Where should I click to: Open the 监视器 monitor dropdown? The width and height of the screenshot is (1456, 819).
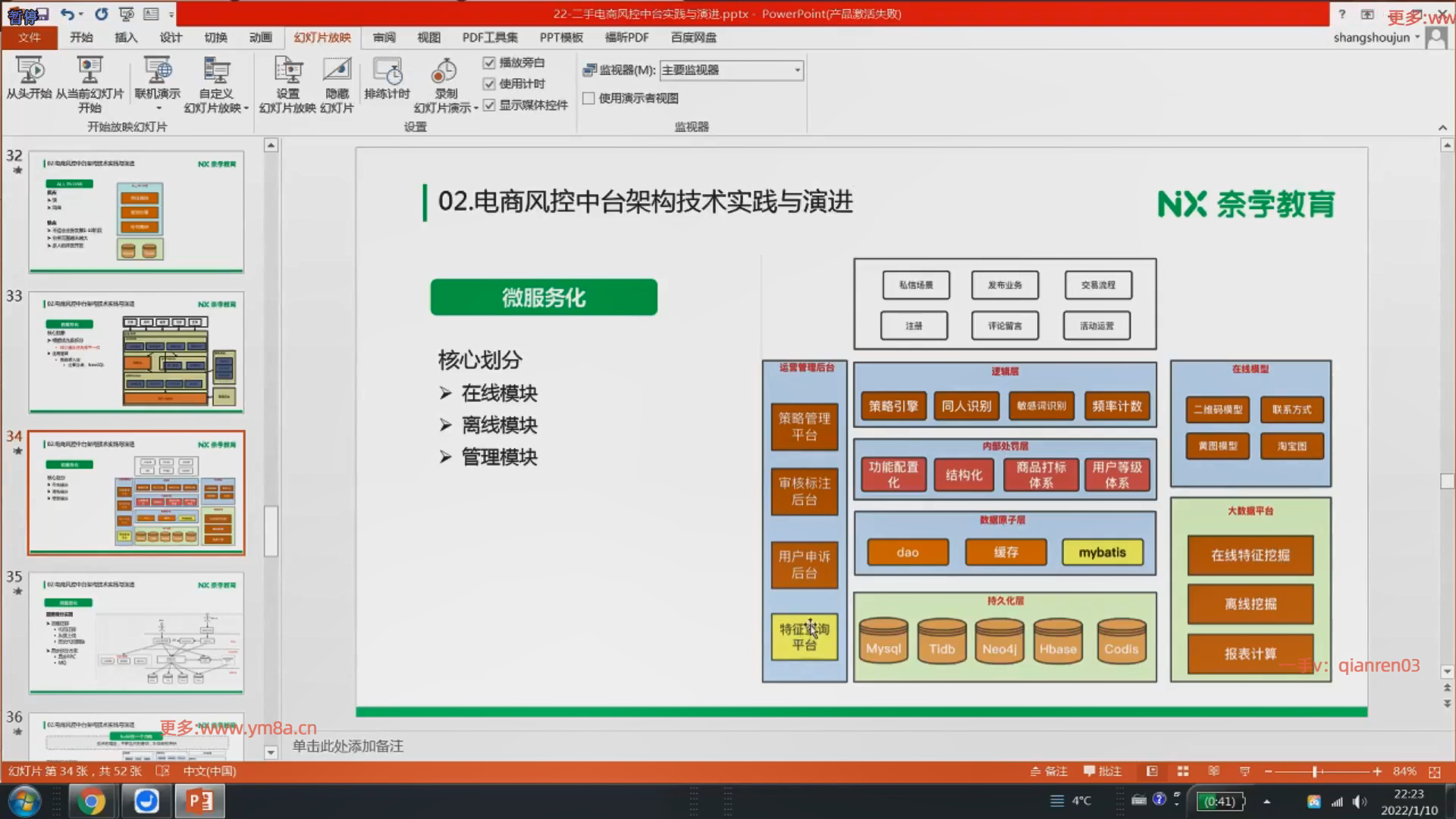pos(797,71)
